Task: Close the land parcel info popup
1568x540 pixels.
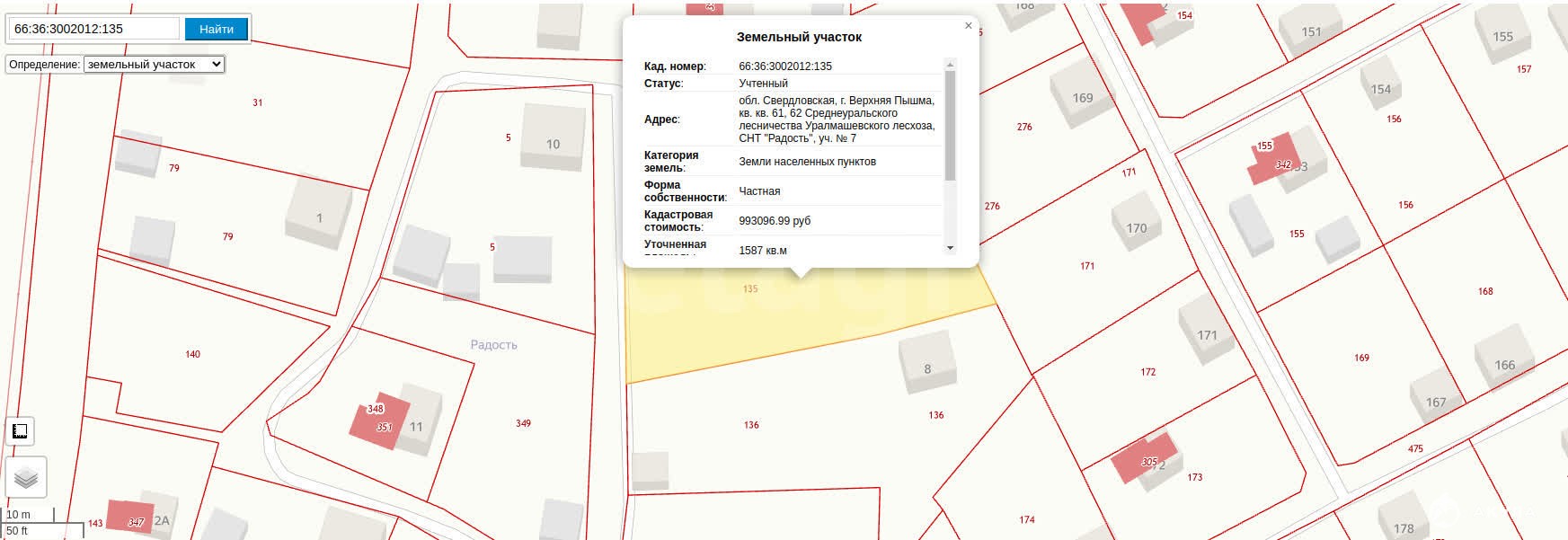Action: tap(968, 26)
